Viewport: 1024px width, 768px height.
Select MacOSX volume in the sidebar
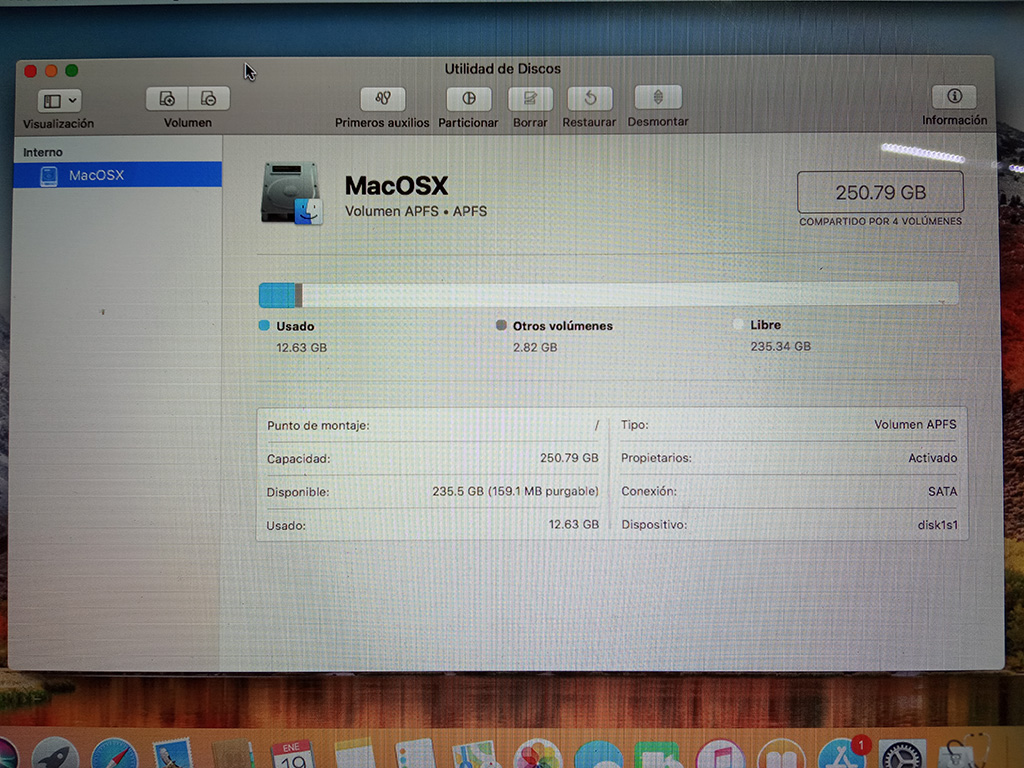tap(118, 175)
